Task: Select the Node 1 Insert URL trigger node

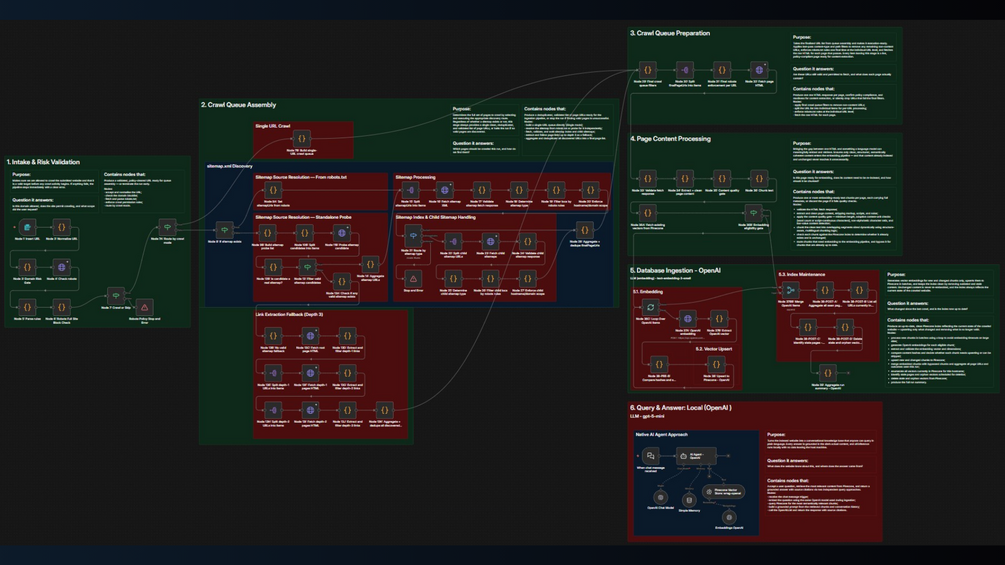Action: pyautogui.click(x=27, y=227)
